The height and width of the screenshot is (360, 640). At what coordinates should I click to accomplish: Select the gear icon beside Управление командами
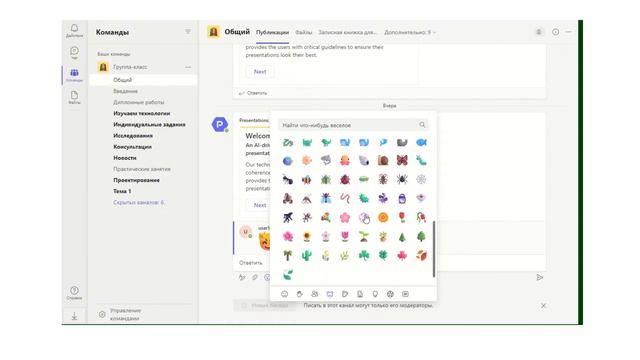pos(102,314)
